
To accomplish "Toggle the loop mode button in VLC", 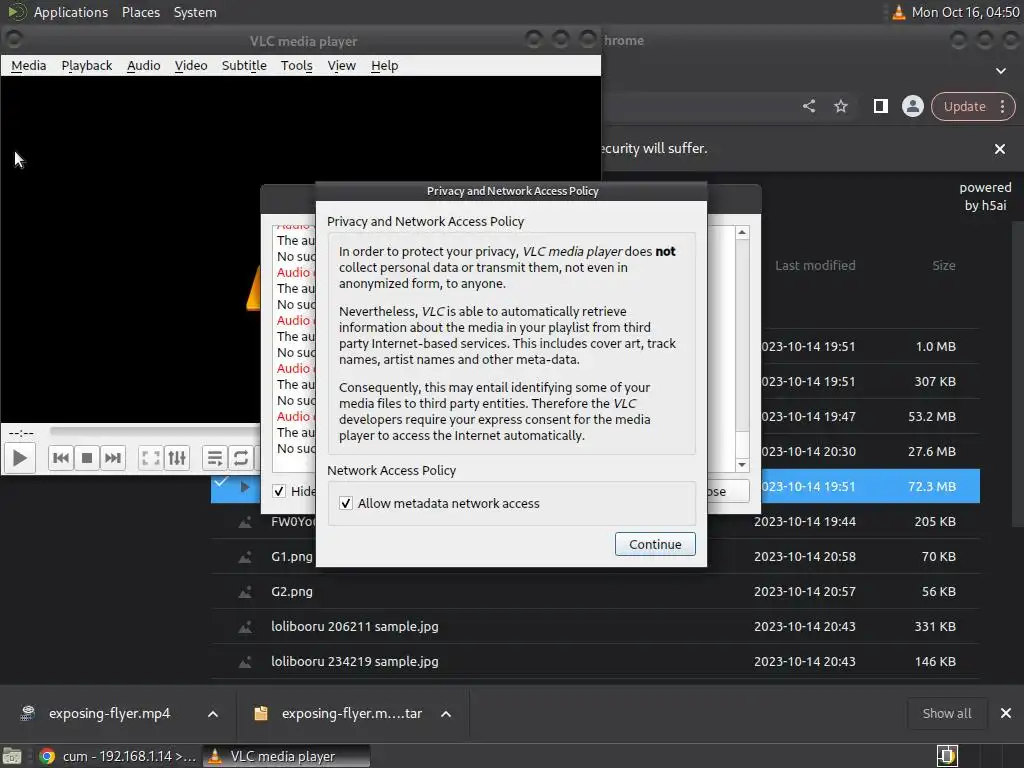I will click(x=241, y=458).
